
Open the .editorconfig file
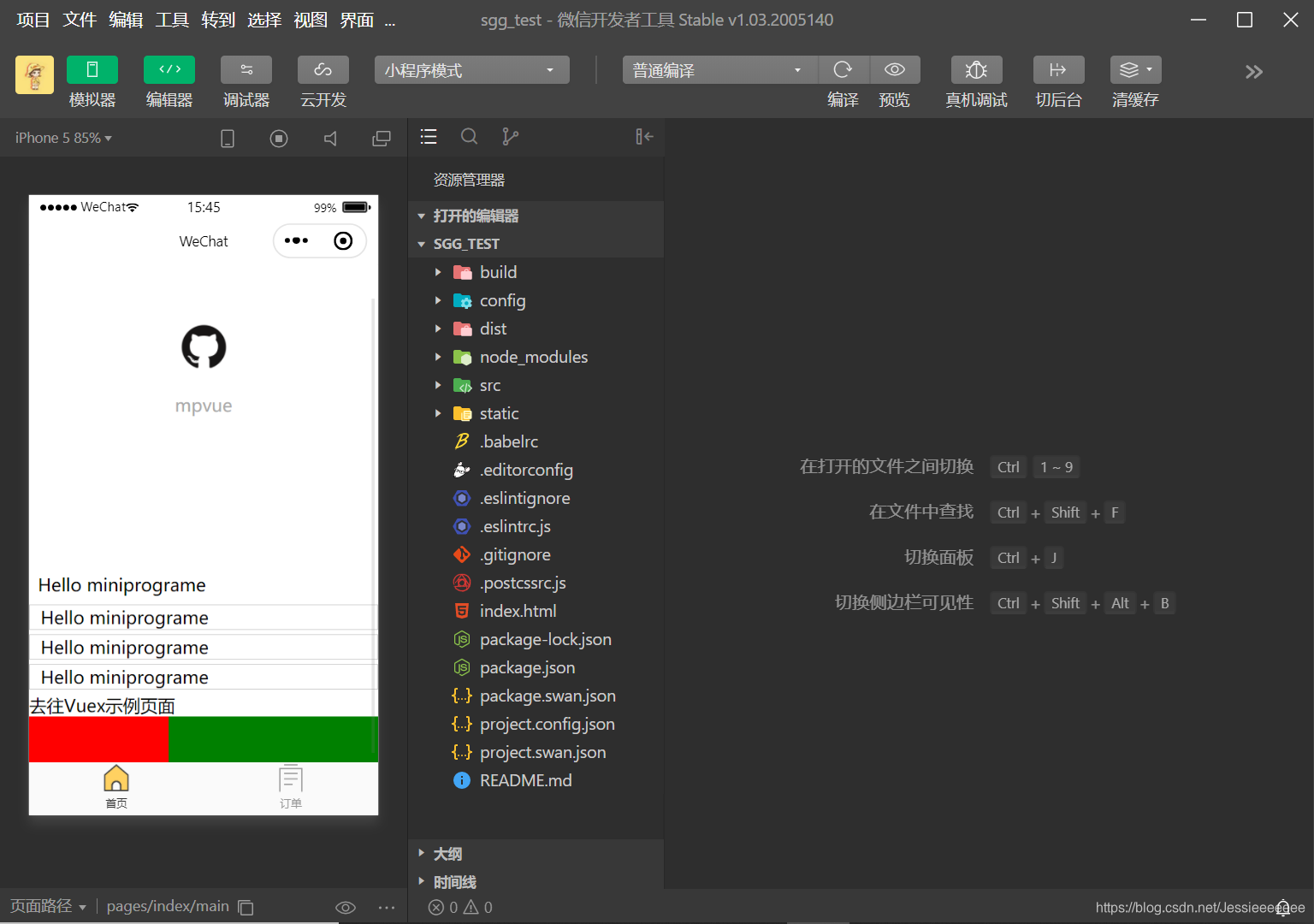point(536,470)
